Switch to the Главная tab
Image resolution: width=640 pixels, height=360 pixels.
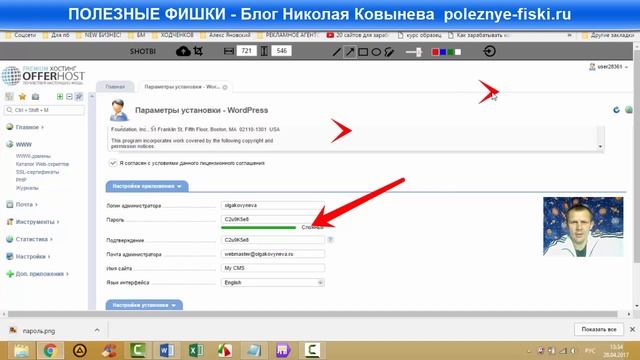115,87
